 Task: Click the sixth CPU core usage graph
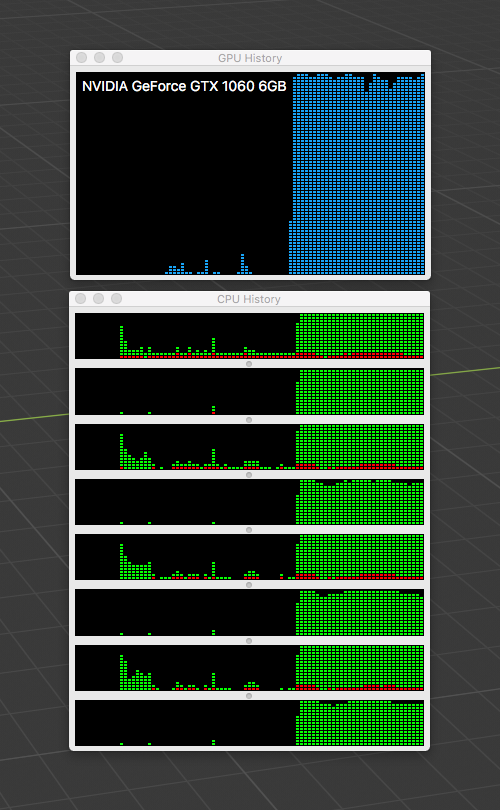click(249, 613)
